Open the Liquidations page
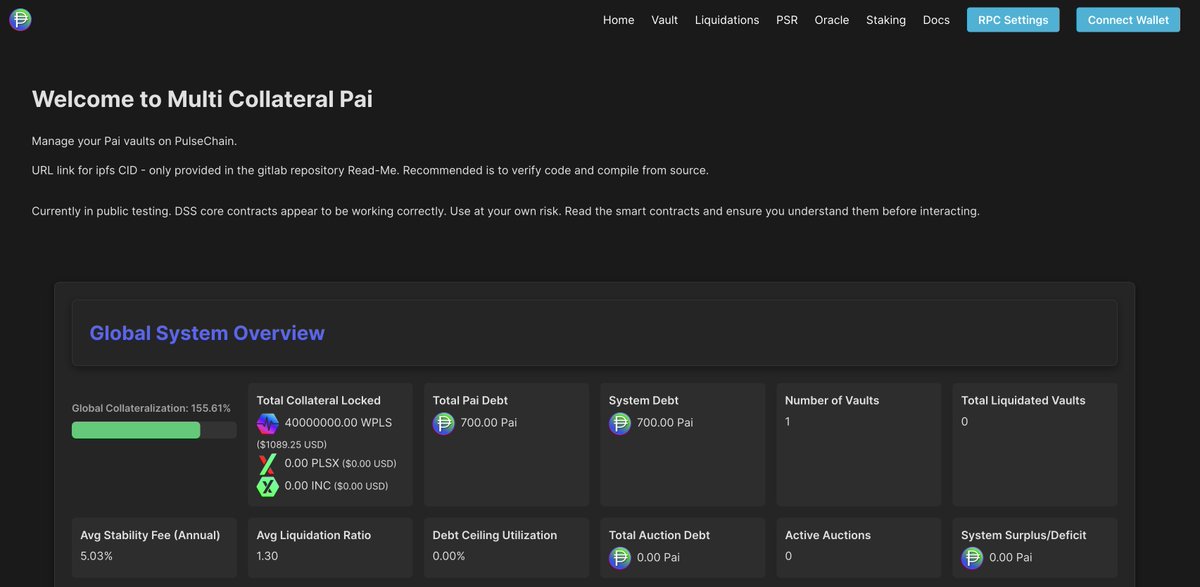This screenshot has height=587, width=1200. click(727, 20)
